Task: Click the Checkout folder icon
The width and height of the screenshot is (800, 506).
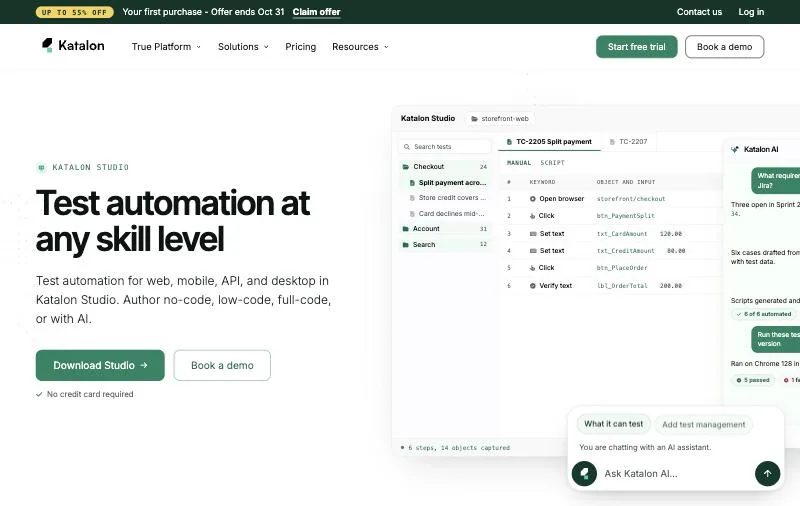Action: pyautogui.click(x=406, y=167)
